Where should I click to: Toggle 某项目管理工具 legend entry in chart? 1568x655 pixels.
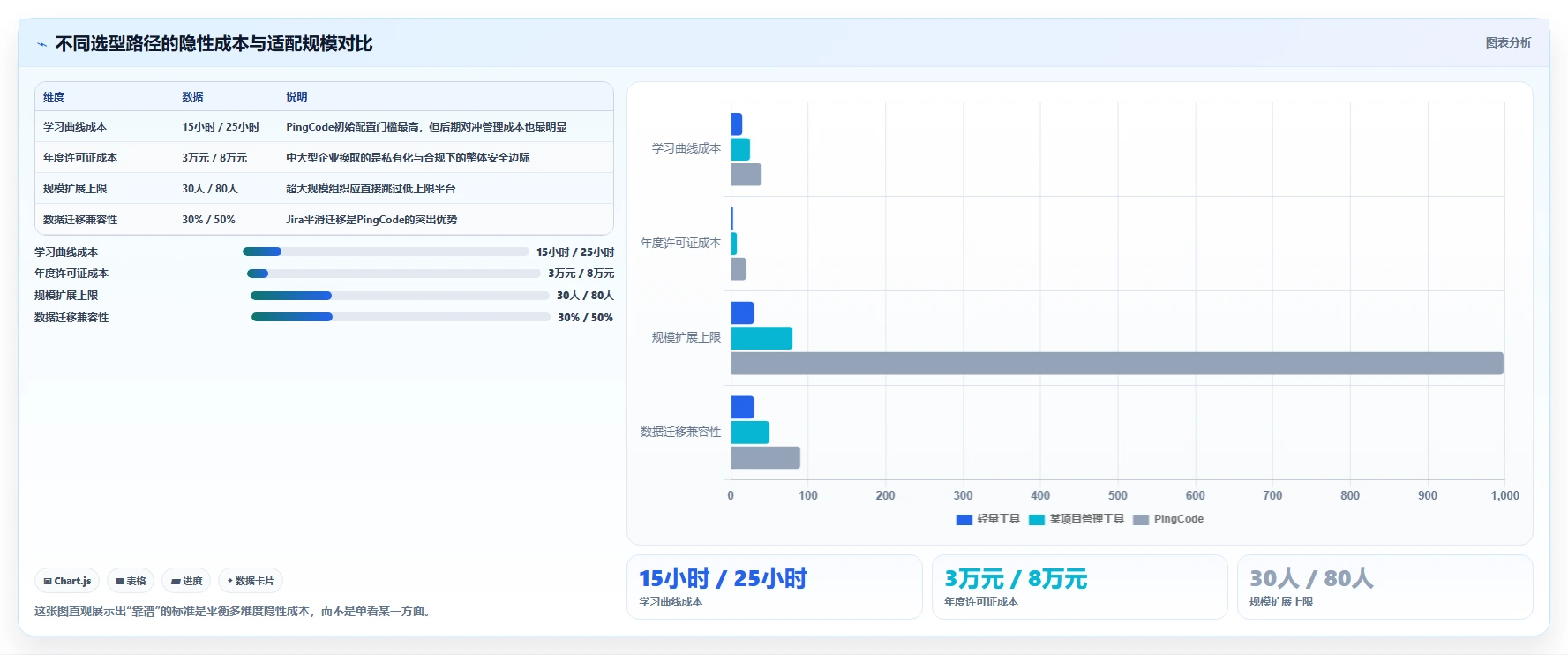(1077, 519)
